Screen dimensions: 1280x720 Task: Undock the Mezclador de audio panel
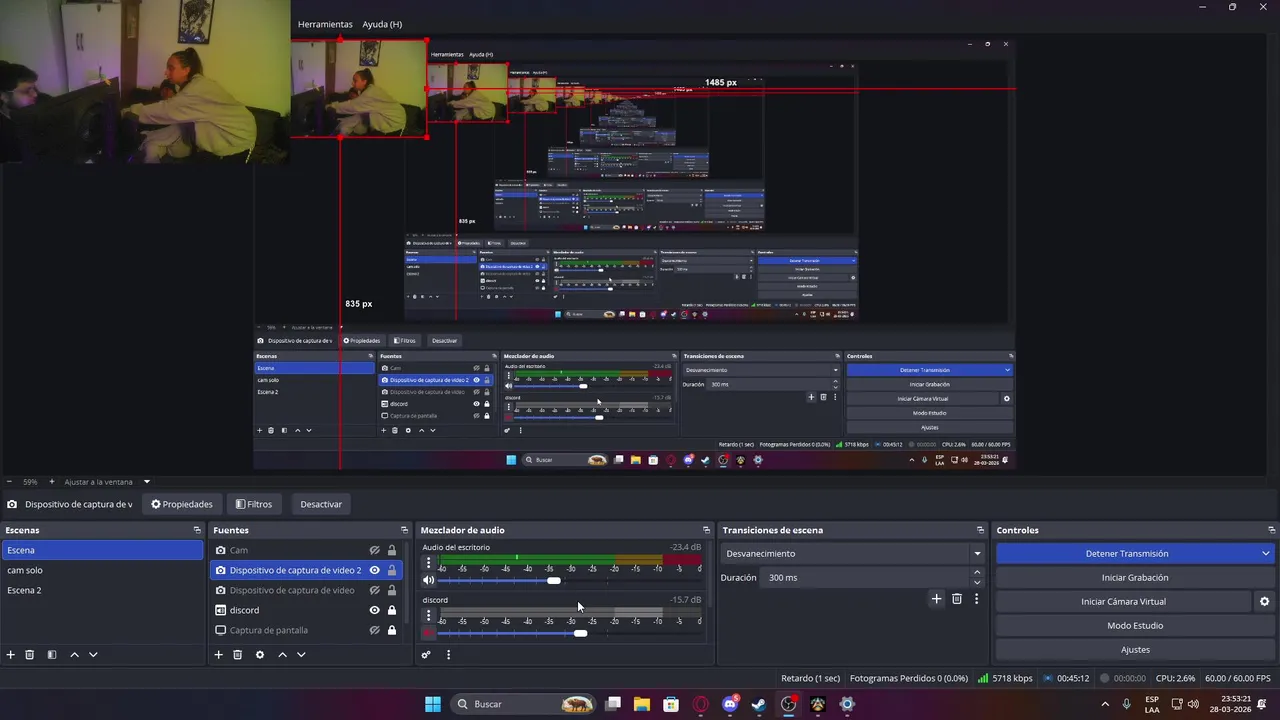706,530
